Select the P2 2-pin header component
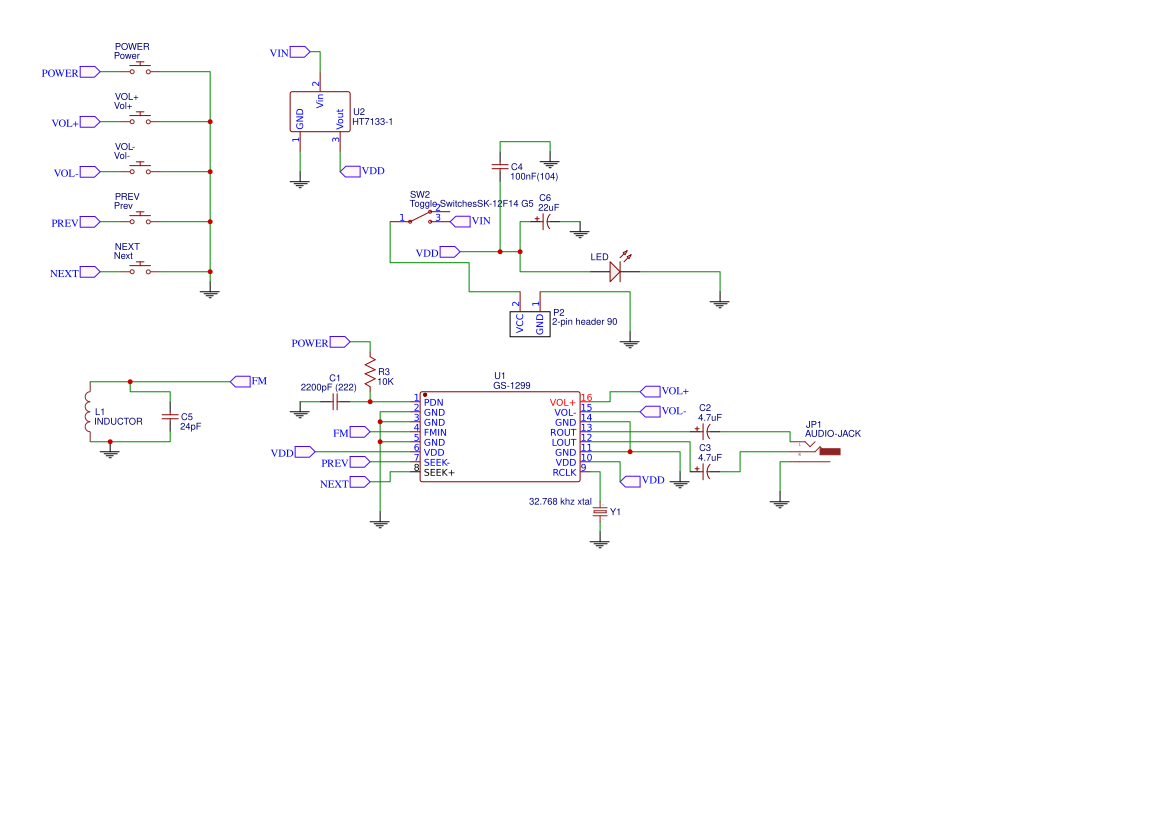This screenshot has width=1169, height=828. 529,323
